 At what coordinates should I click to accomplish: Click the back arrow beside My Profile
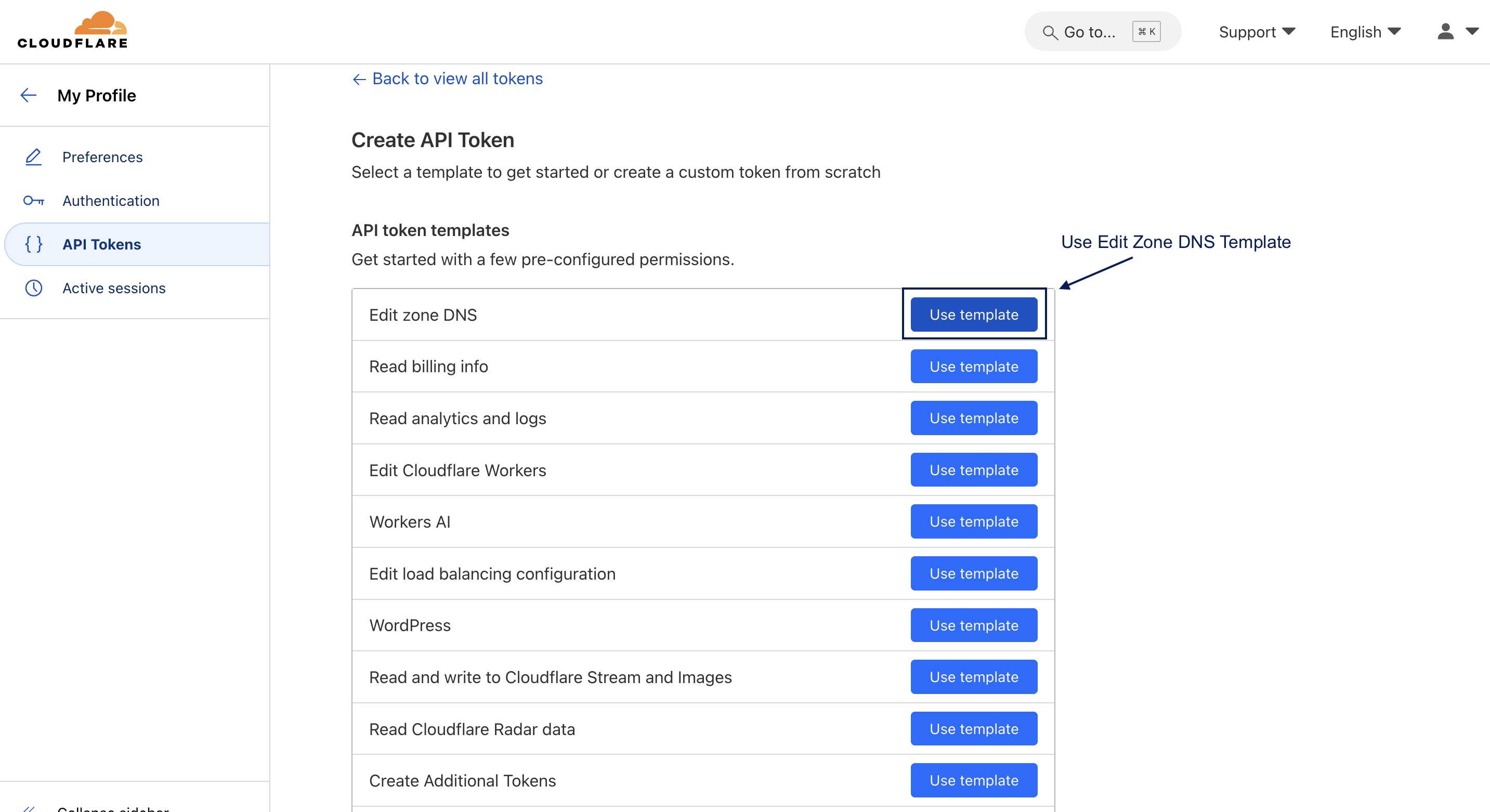[29, 96]
